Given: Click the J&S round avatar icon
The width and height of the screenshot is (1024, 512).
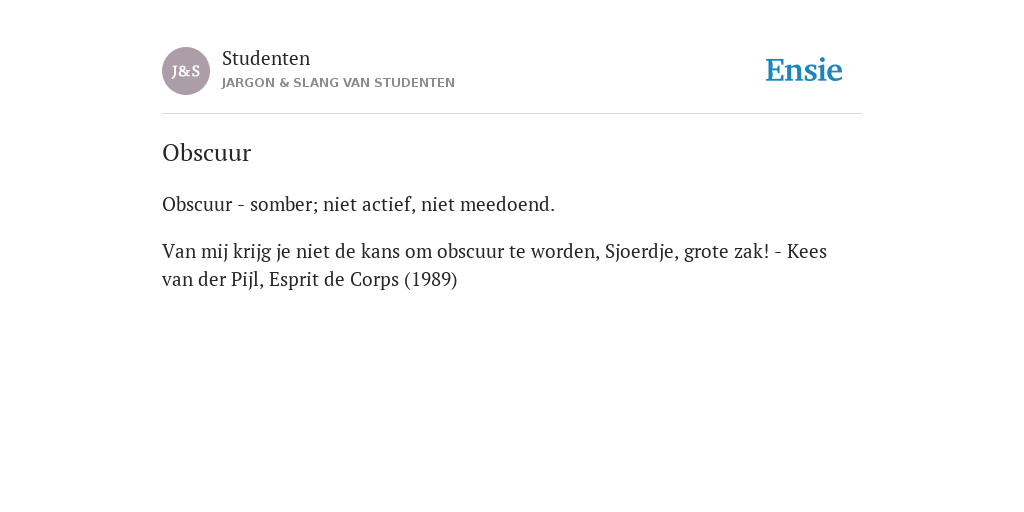Looking at the screenshot, I should coord(186,71).
